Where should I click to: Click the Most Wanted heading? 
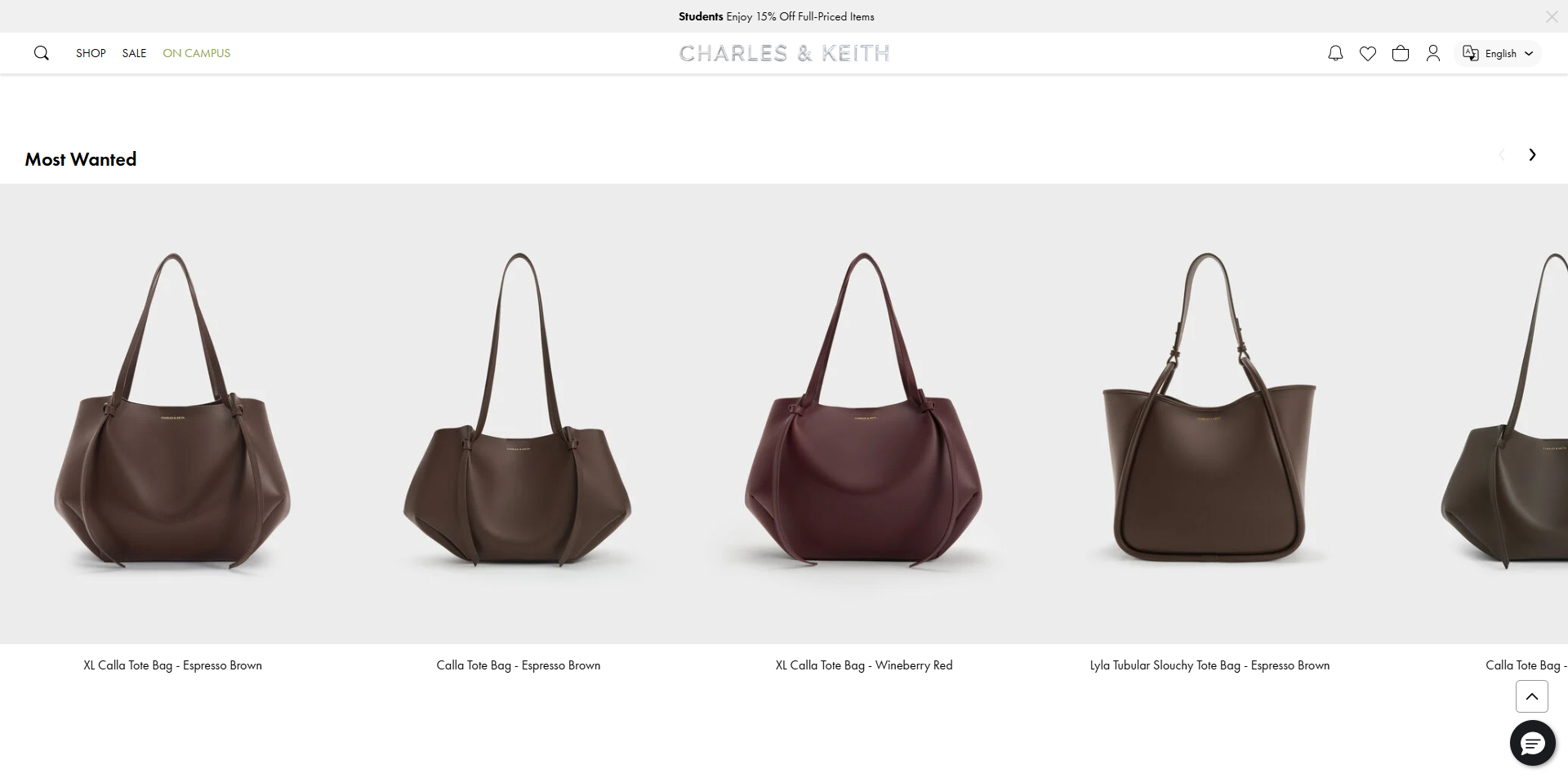point(81,159)
